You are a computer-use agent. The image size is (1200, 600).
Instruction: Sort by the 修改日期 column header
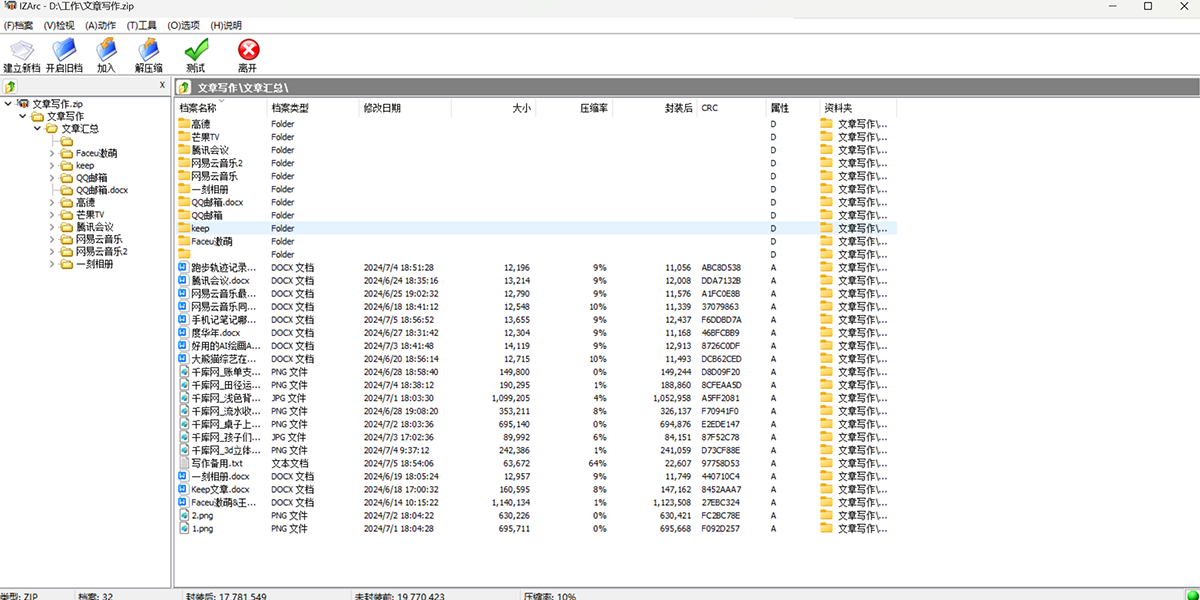point(404,108)
